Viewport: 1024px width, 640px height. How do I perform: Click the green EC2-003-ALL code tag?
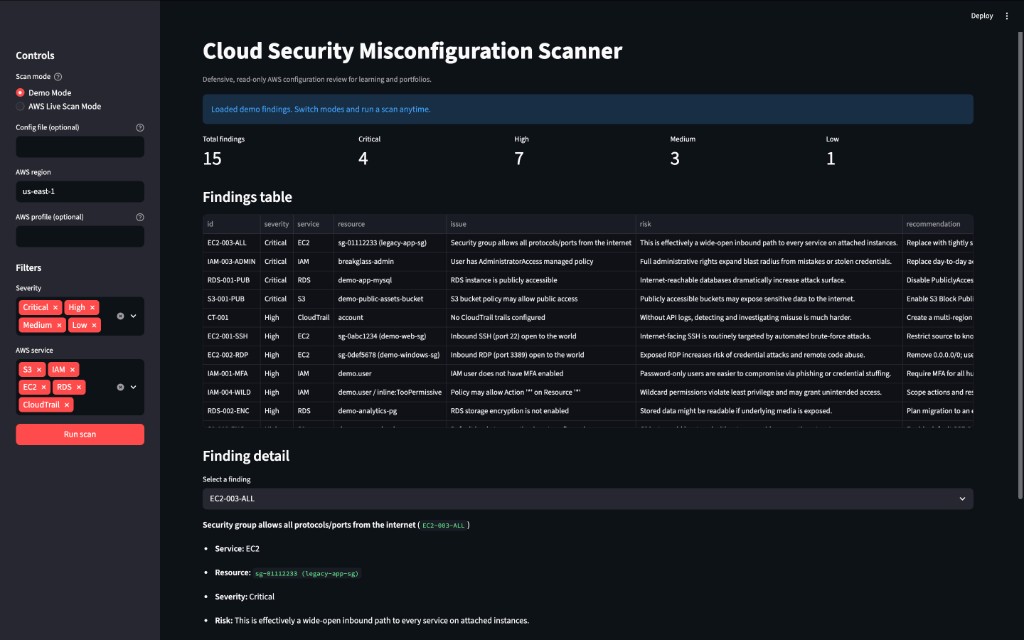coord(443,526)
